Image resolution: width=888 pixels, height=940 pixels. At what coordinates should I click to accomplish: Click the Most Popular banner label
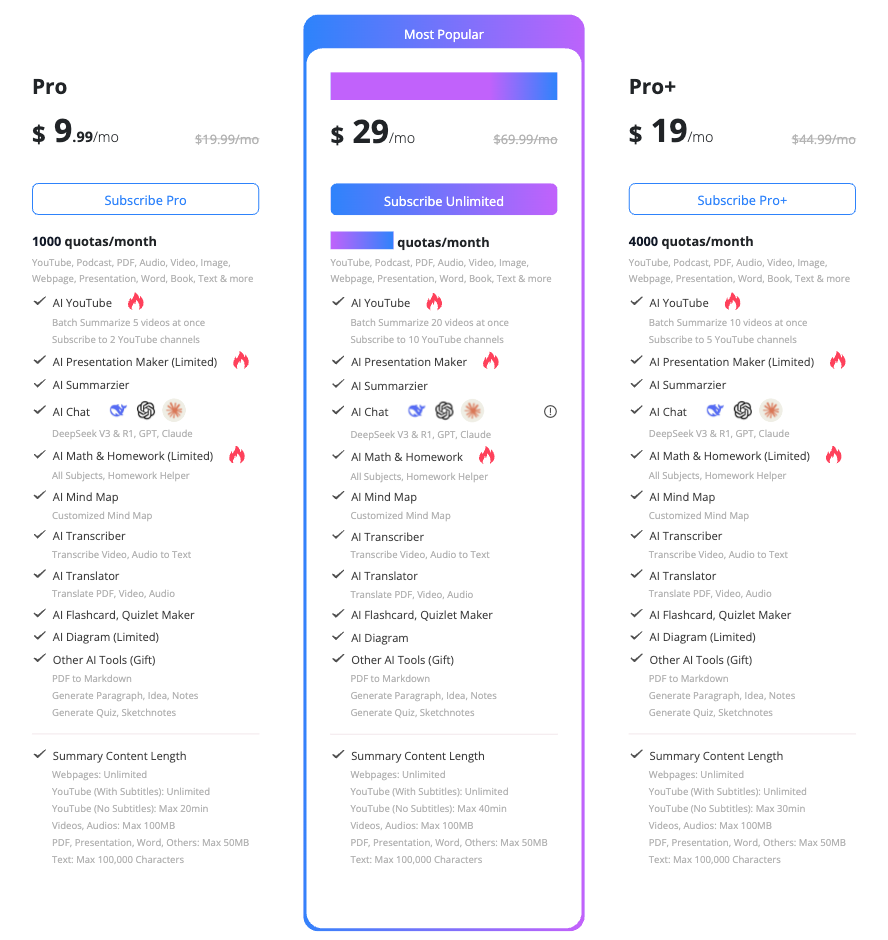pos(444,35)
